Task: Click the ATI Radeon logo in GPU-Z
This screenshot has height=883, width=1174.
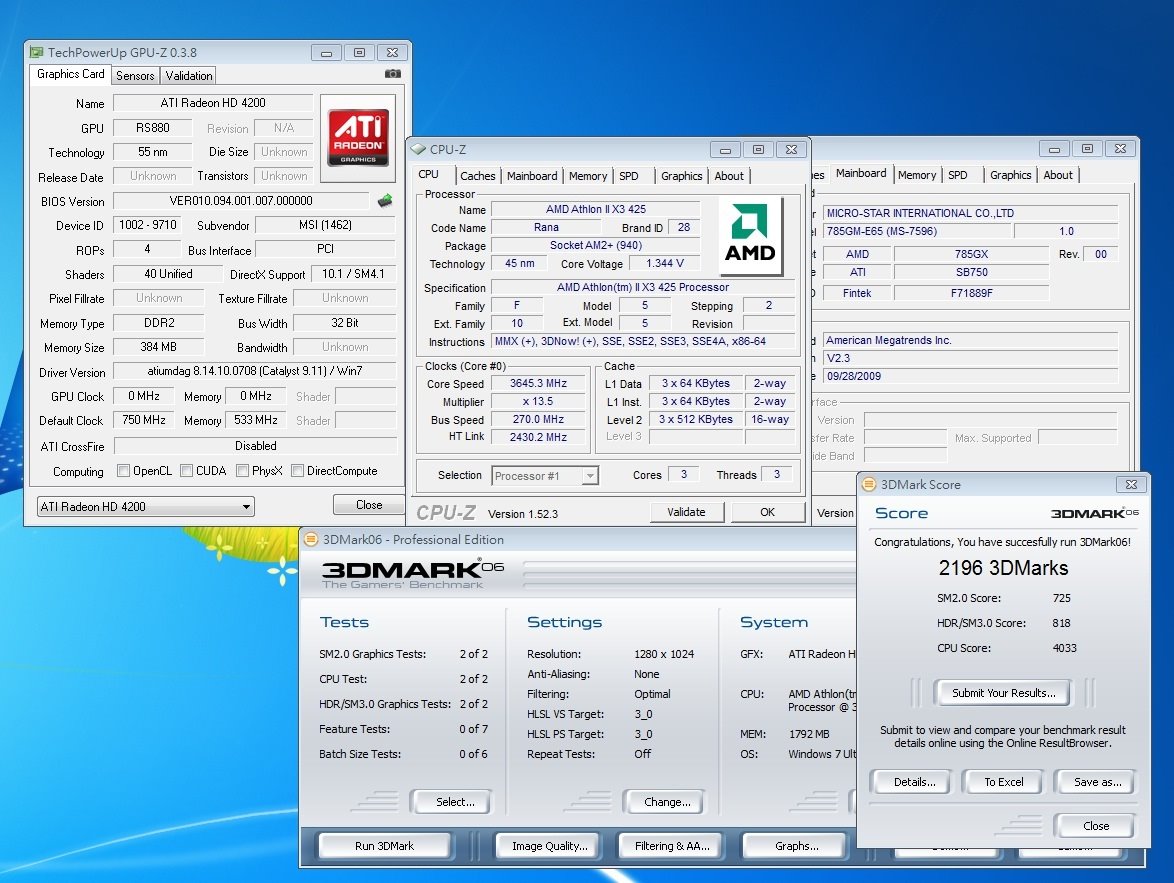Action: click(x=358, y=138)
